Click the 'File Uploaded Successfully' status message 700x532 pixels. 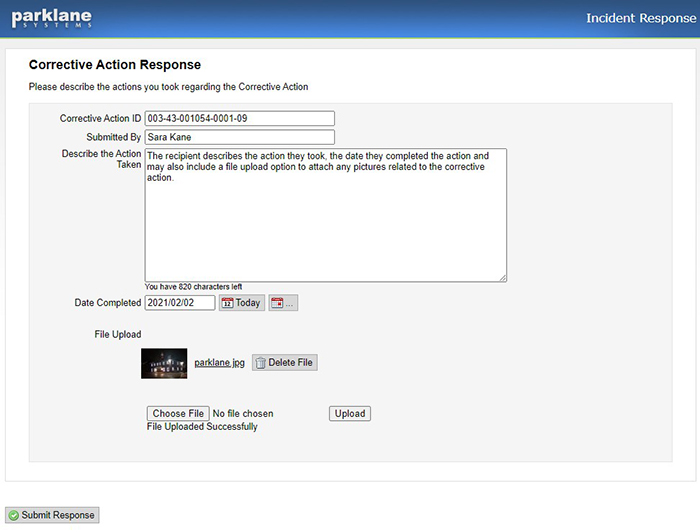pyautogui.click(x=202, y=427)
